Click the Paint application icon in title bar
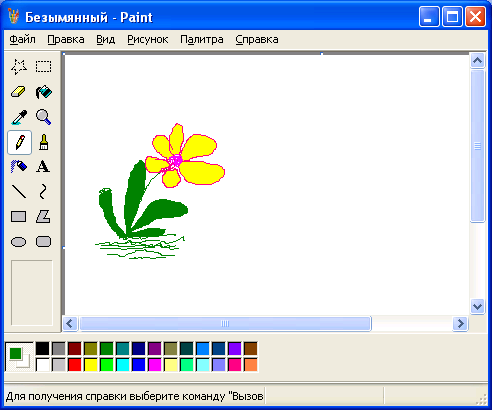 [x=14, y=17]
